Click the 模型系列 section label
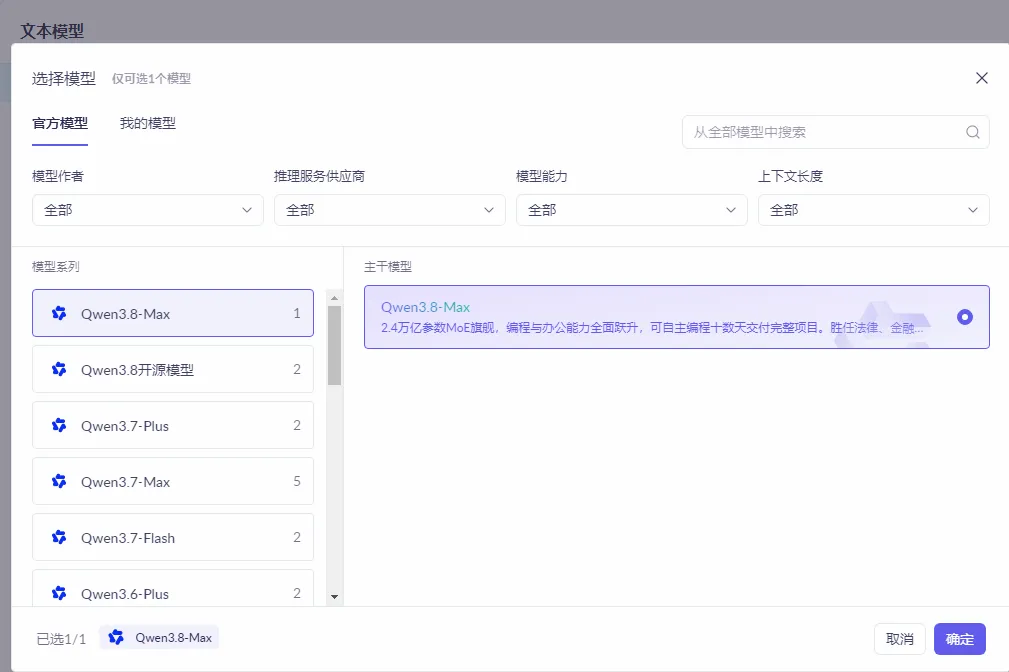The width and height of the screenshot is (1009, 672). (x=56, y=266)
